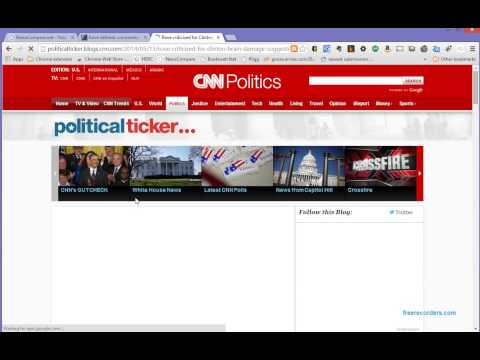The image size is (480, 360).
Task: Open the Other bookmarks folder
Action: [x=454, y=59]
